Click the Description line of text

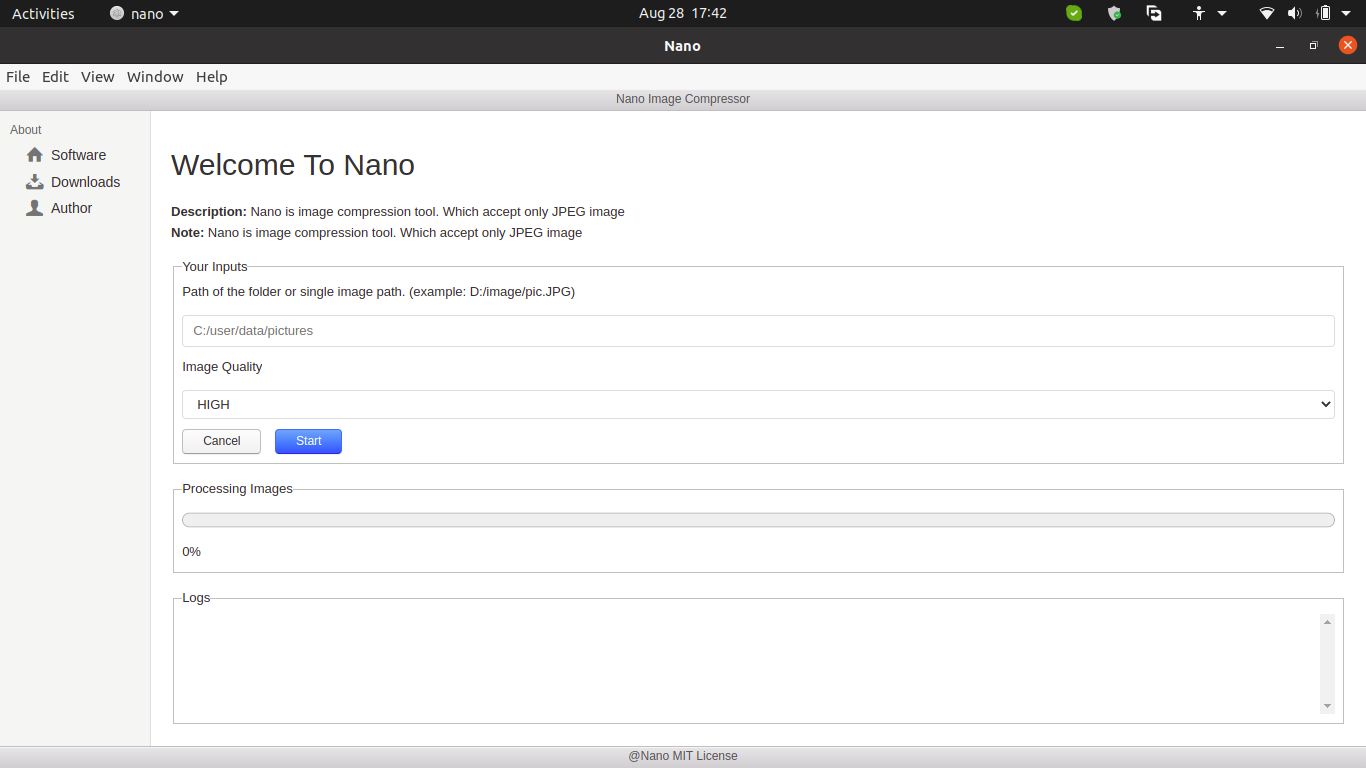click(398, 212)
